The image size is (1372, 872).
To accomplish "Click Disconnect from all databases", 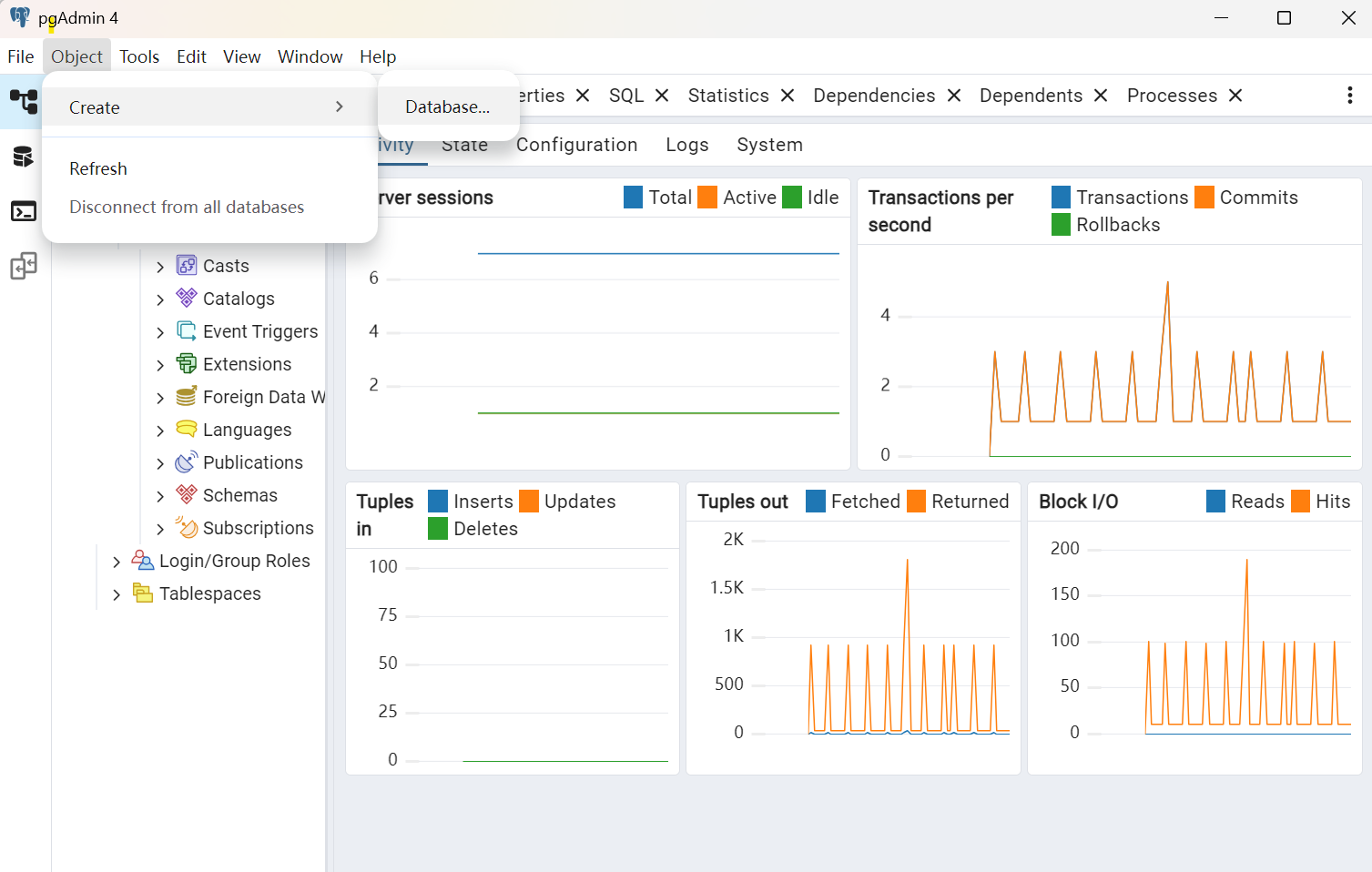I will tap(209, 207).
